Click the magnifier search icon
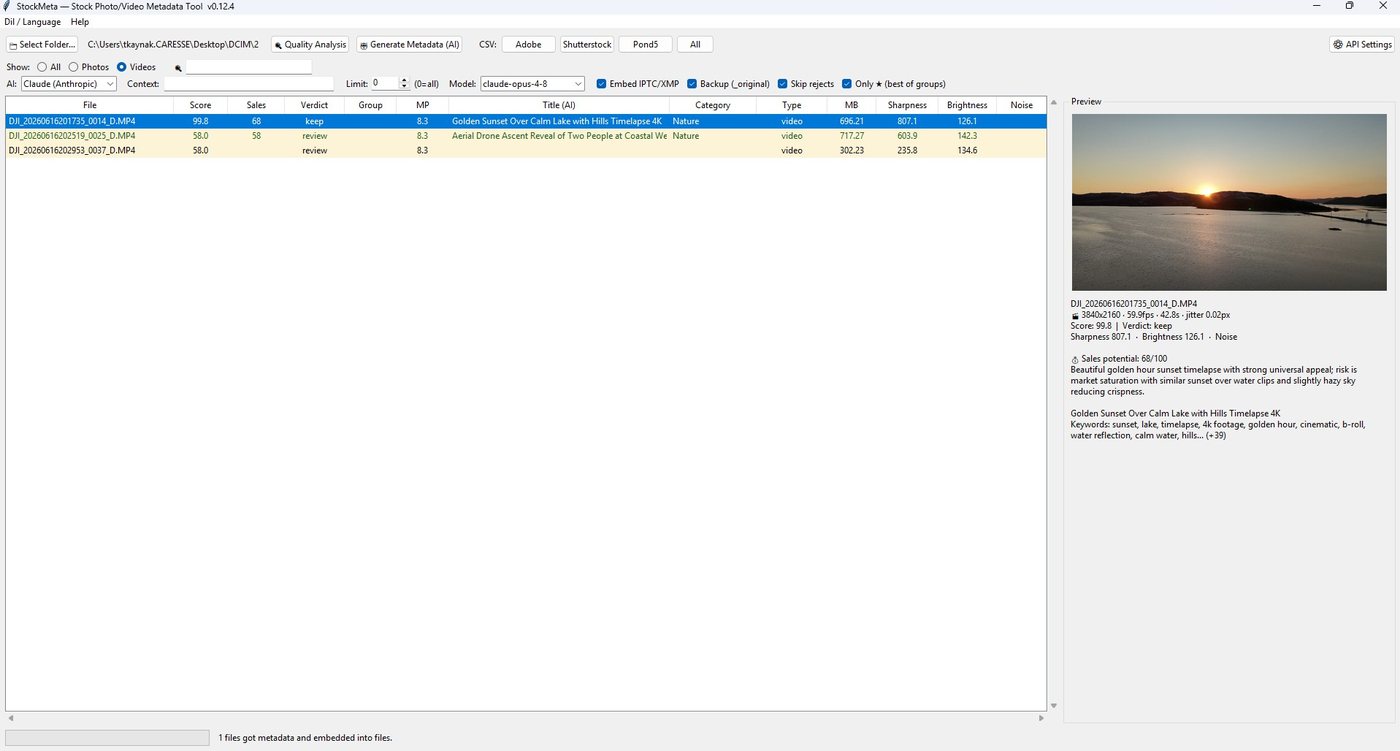This screenshot has width=1400, height=751. click(x=178, y=68)
